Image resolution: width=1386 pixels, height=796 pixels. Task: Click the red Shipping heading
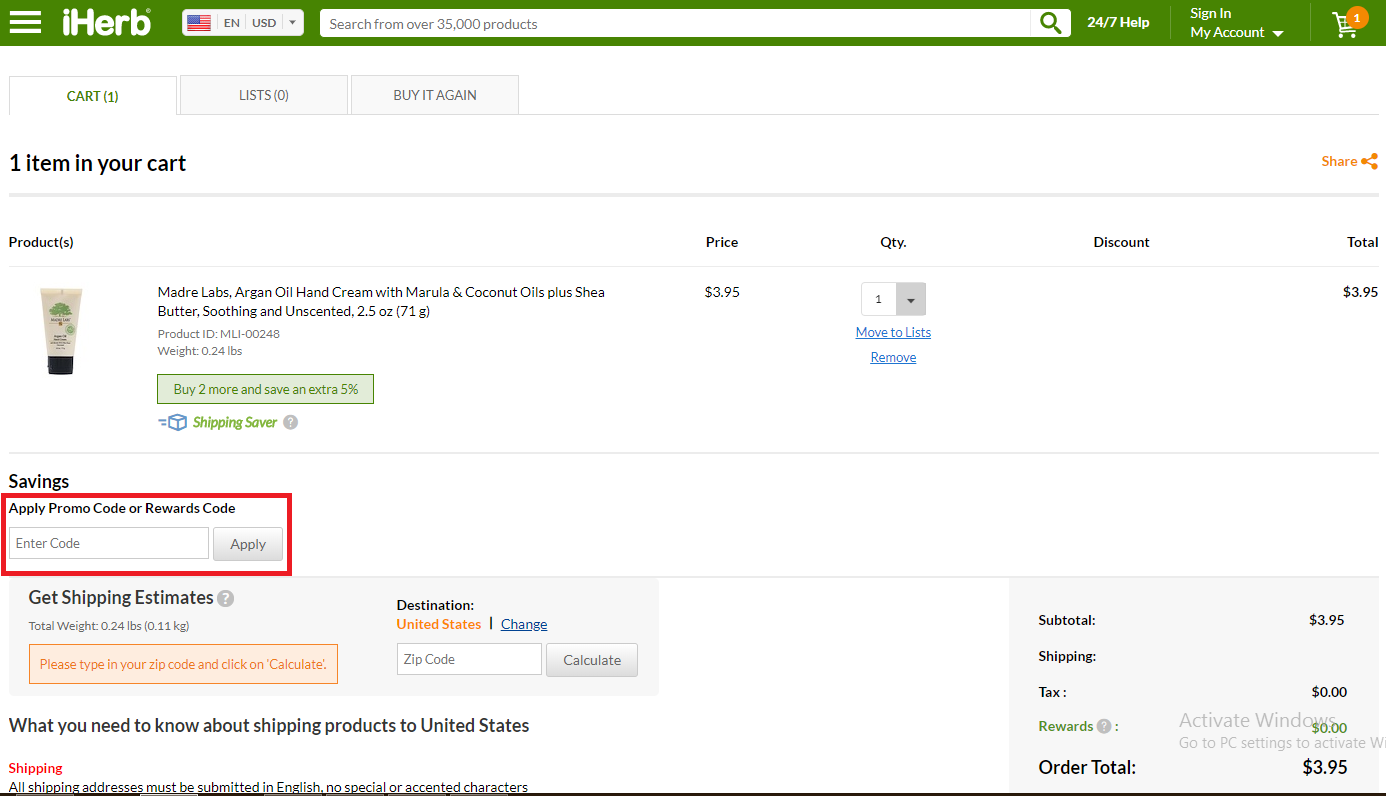[36, 768]
